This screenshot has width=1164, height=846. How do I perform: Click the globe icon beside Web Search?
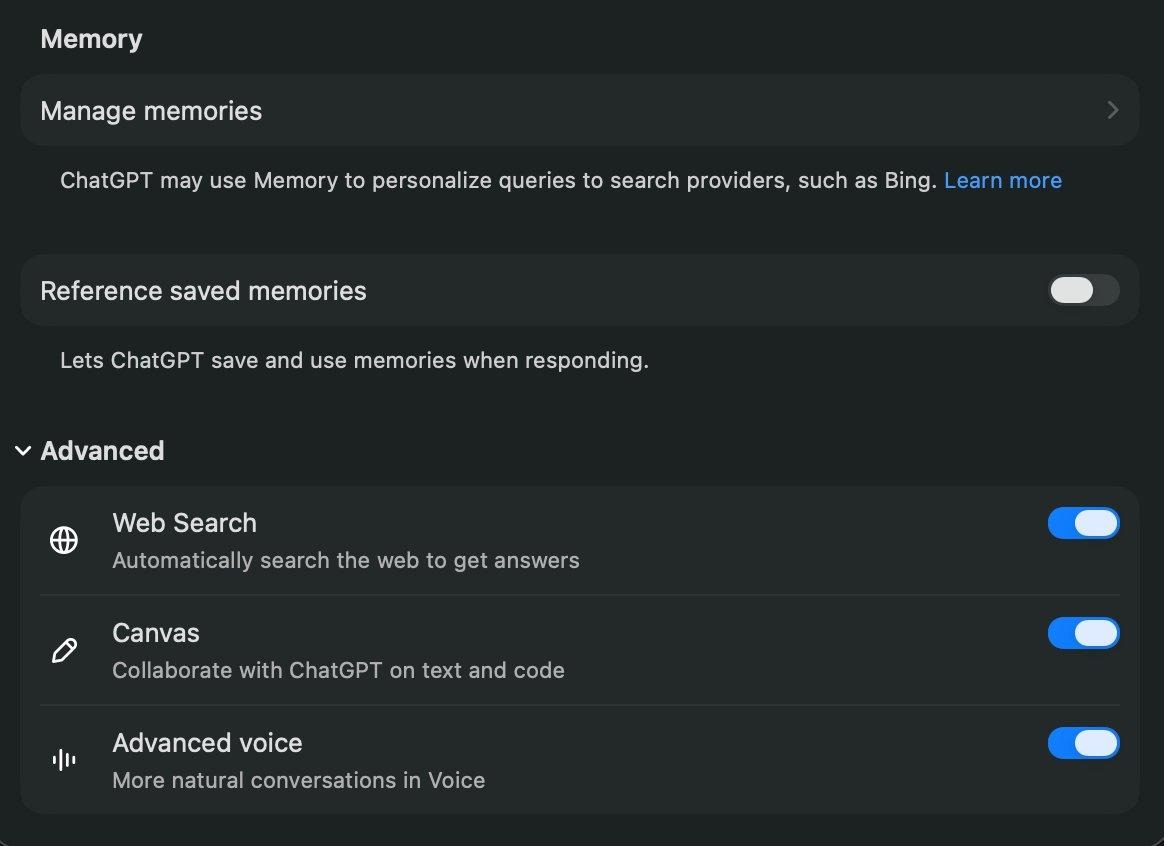point(64,540)
